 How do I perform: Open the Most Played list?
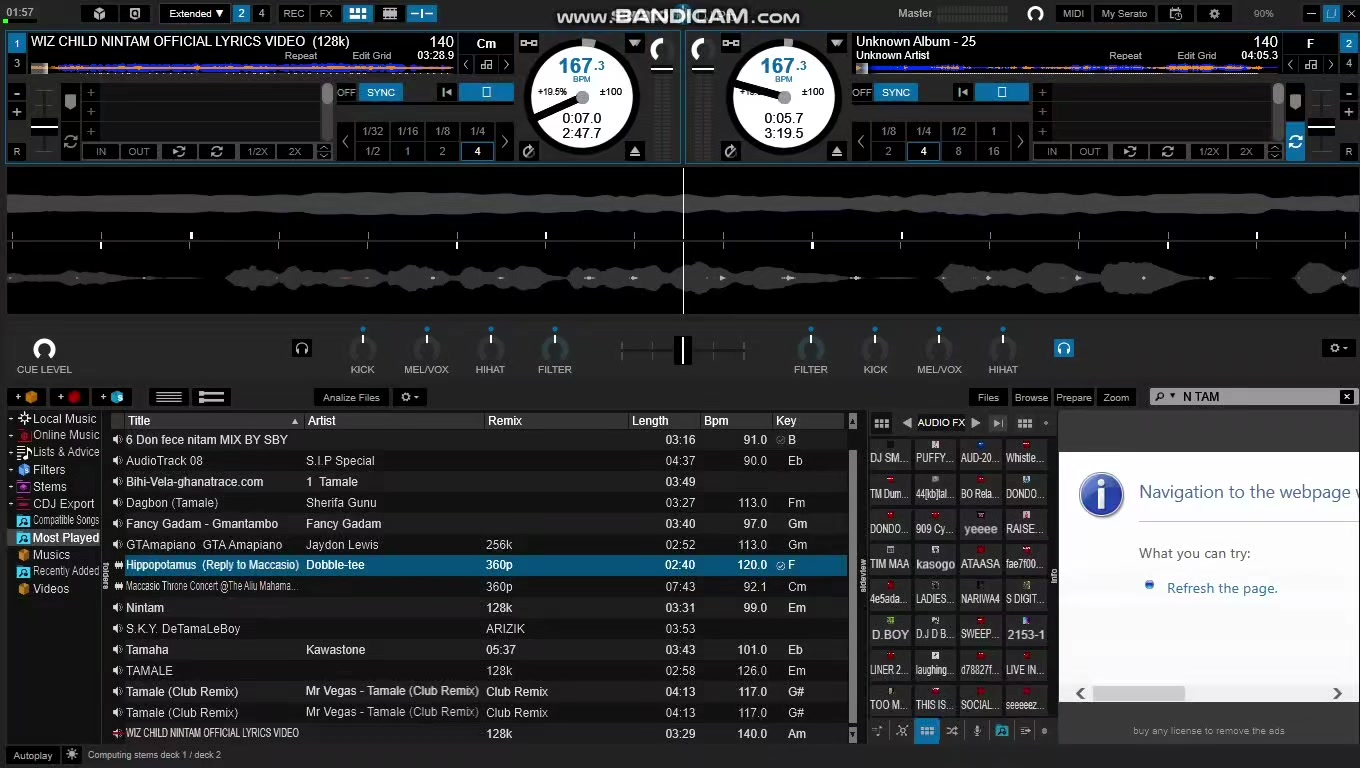pos(66,538)
